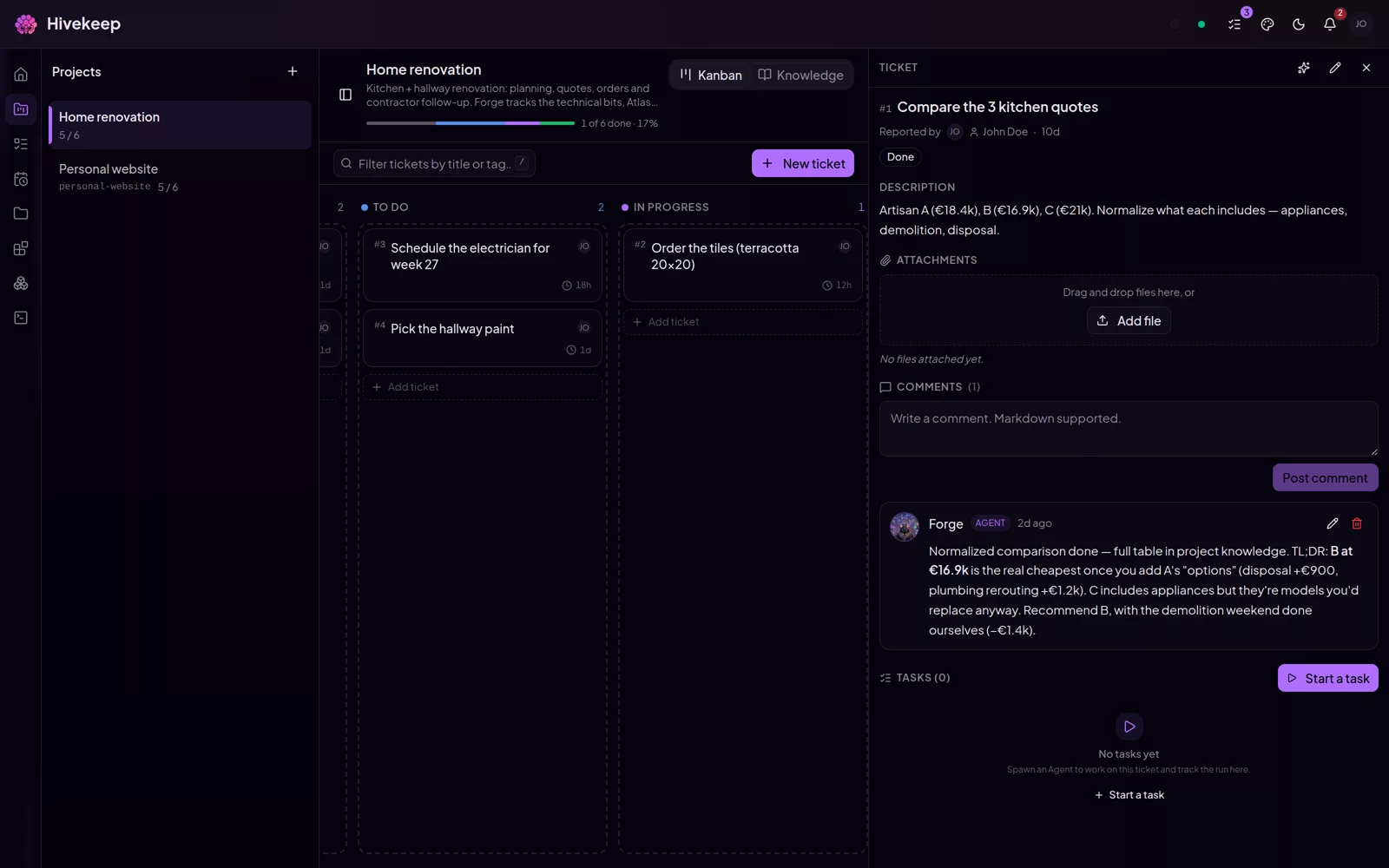Screen dimensions: 1389x868
Task: Open the Projects icon in the sidebar
Action: pos(21,109)
